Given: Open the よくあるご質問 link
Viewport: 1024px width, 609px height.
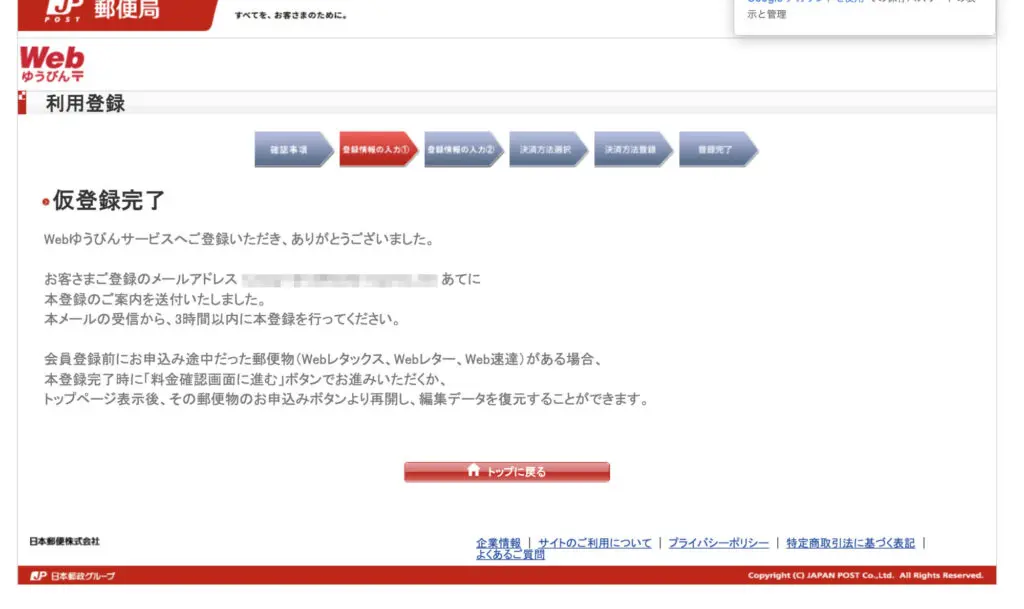Looking at the screenshot, I should [510, 555].
